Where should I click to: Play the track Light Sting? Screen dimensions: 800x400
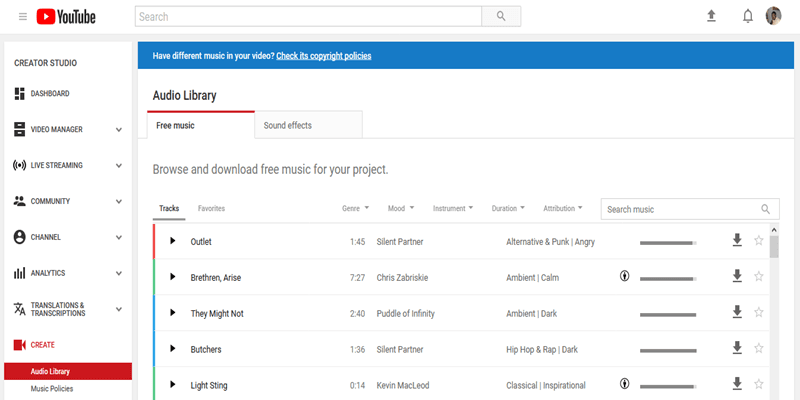(172, 384)
